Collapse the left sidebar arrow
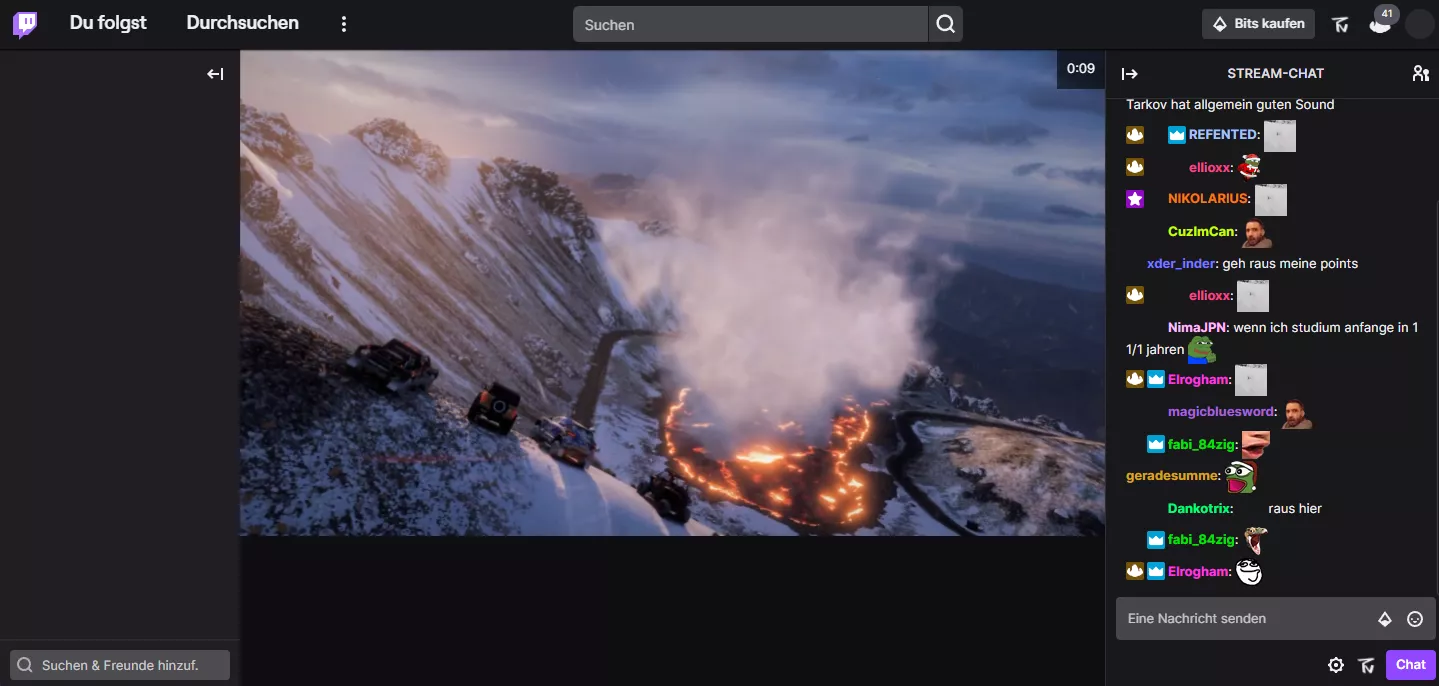This screenshot has height=686, width=1439. tap(215, 74)
